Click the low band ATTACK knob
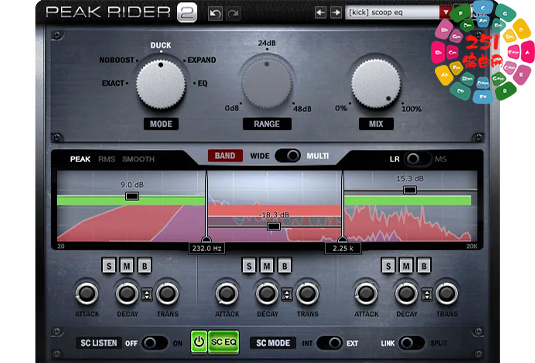Screen dimensions: 535x363 coord(87,293)
